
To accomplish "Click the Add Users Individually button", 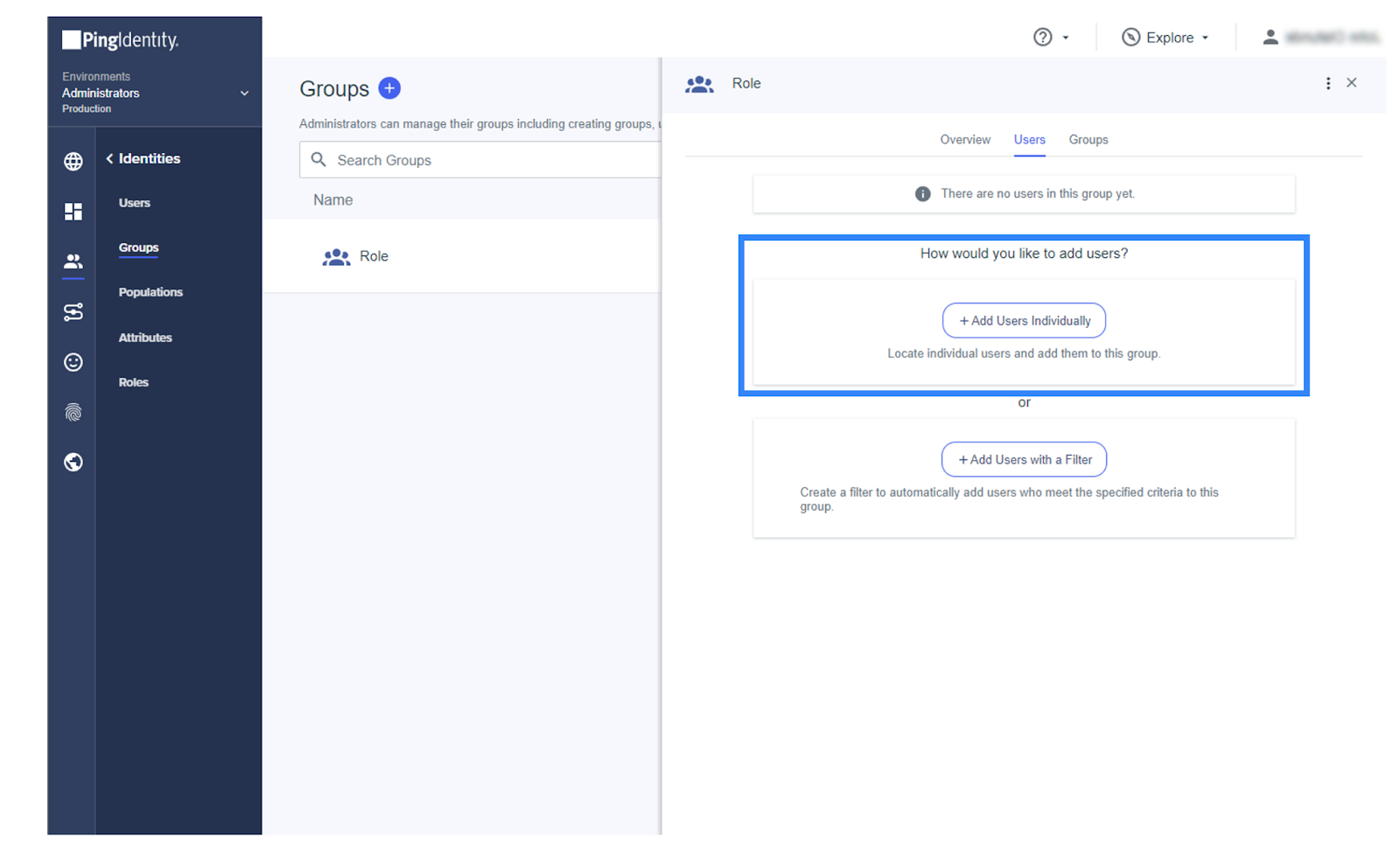I will [x=1024, y=321].
